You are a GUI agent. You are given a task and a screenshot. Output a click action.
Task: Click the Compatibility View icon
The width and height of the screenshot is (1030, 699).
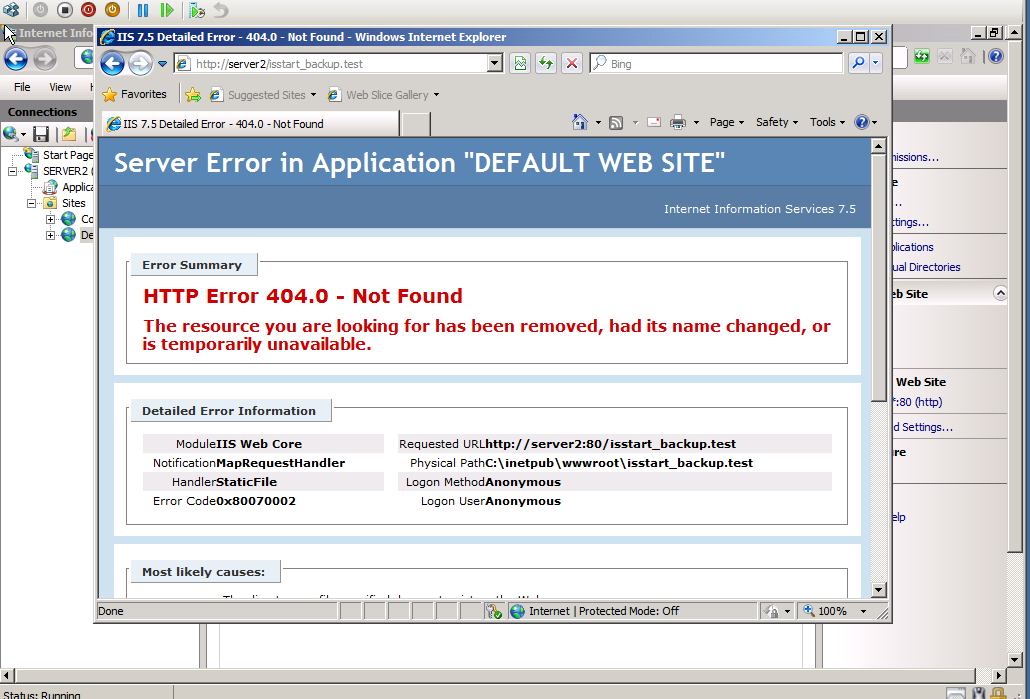[x=520, y=64]
